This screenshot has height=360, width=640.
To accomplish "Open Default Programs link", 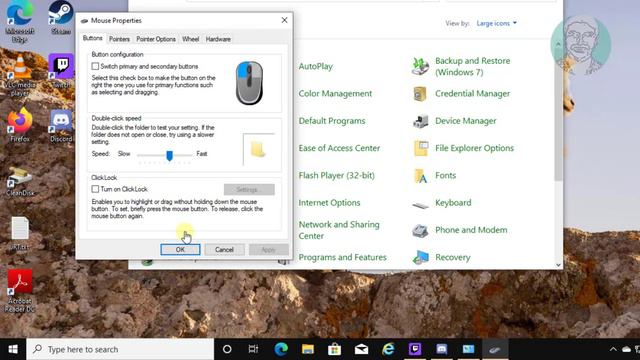I will click(332, 121).
